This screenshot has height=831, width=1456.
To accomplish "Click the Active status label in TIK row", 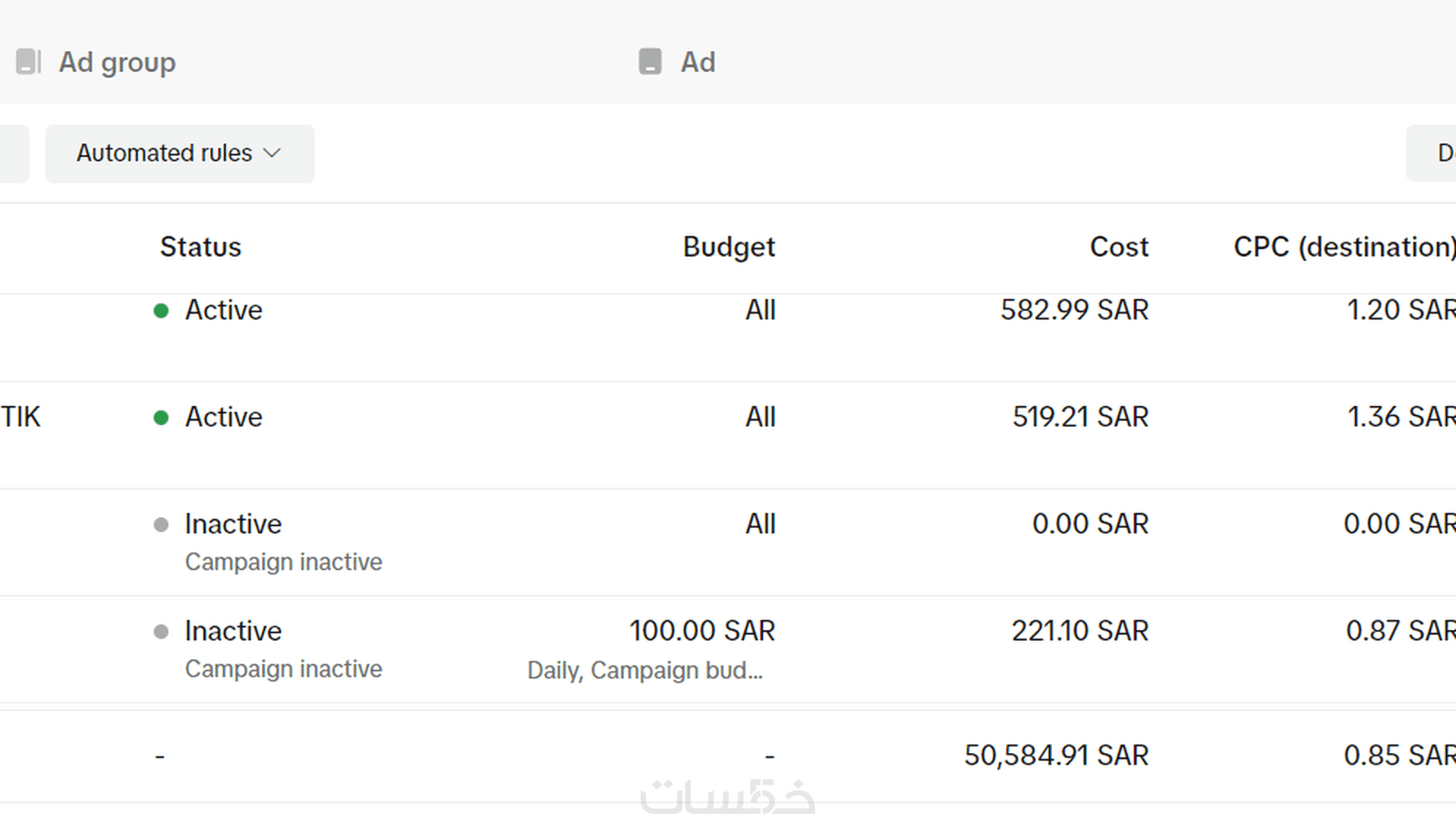I will [x=224, y=417].
